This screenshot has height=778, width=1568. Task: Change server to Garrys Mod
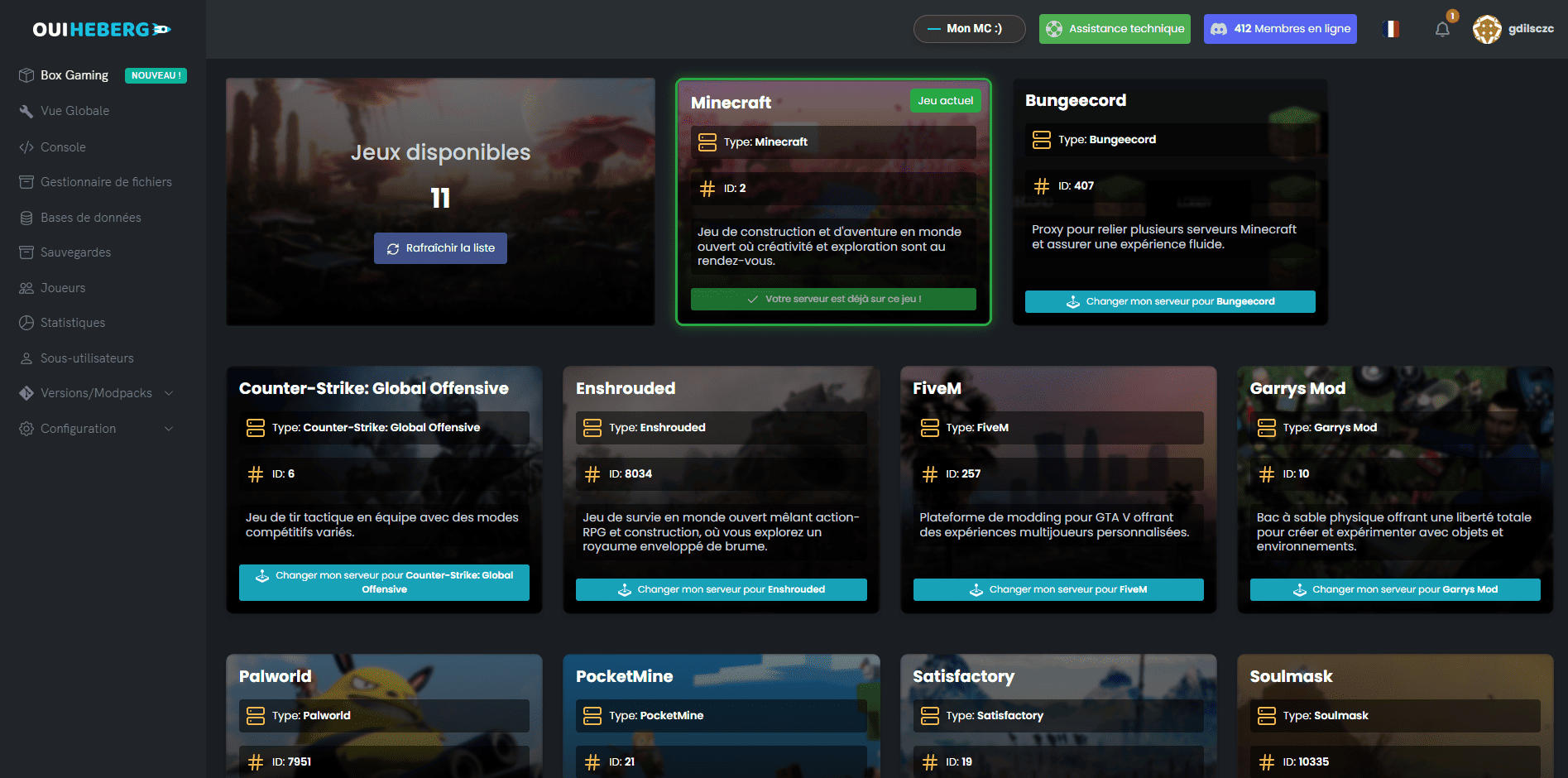coord(1395,589)
